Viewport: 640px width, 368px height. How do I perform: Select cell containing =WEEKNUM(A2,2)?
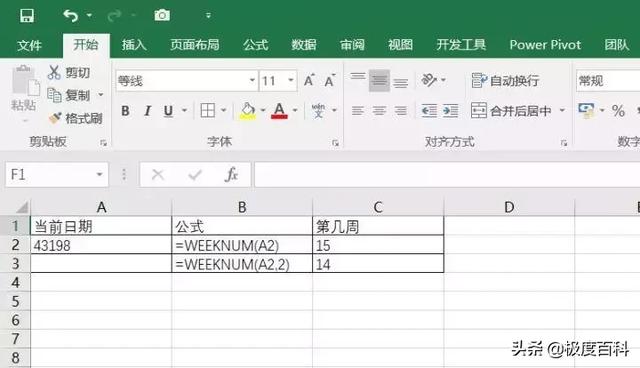click(242, 264)
